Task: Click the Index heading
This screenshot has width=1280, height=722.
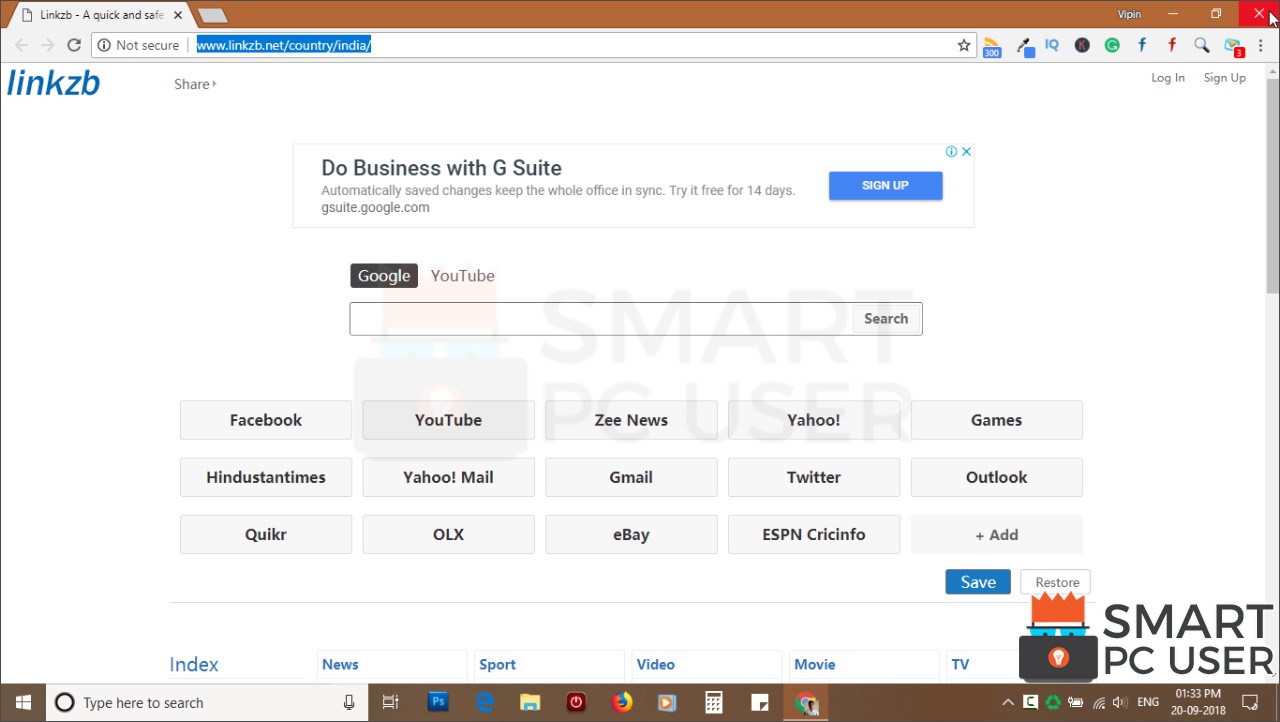Action: 194,665
